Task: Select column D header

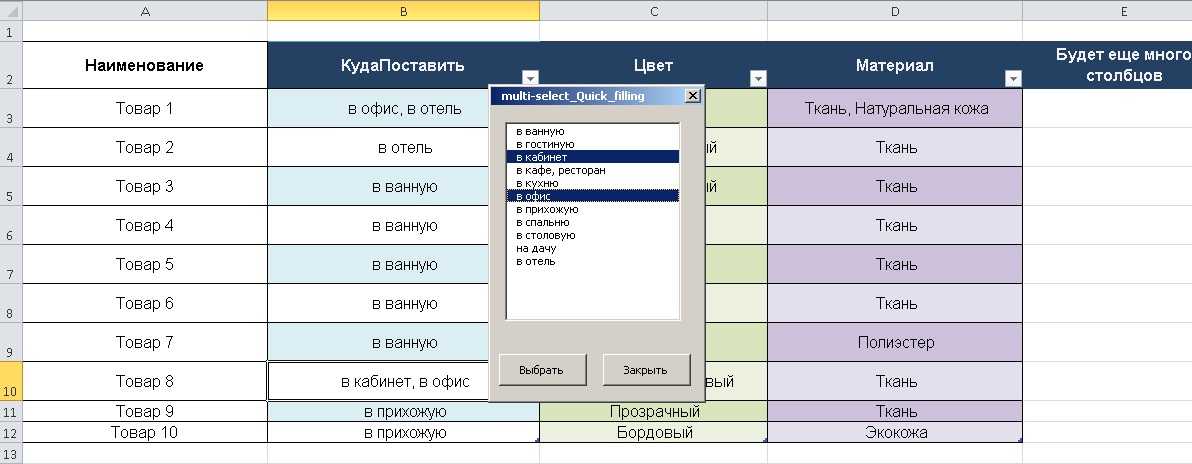Action: (x=895, y=11)
